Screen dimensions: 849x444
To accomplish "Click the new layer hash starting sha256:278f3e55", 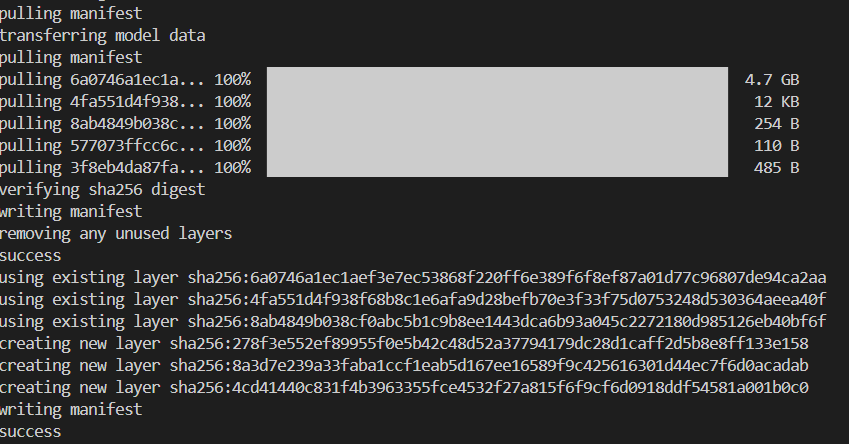I will tap(489, 343).
